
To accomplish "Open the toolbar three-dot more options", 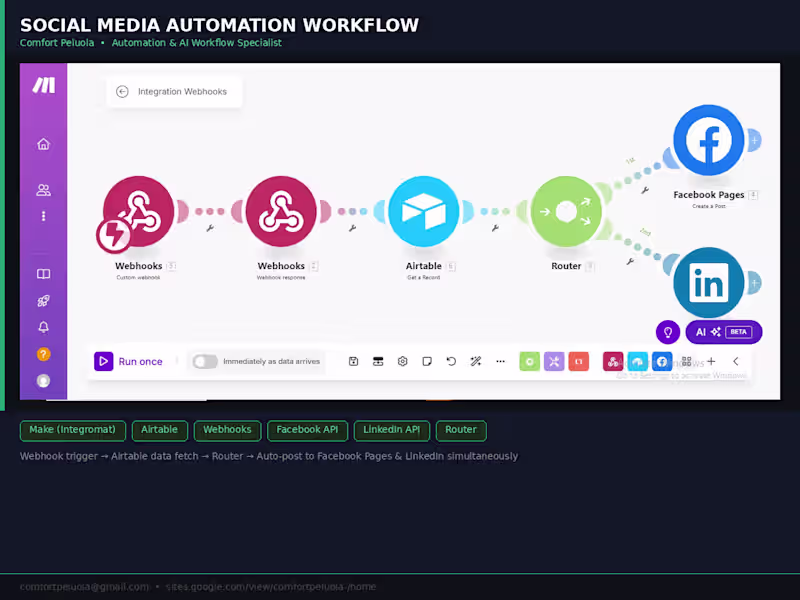I will click(x=501, y=361).
